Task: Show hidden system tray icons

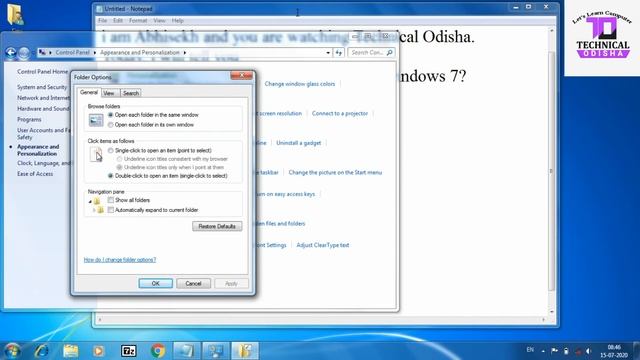Action: point(543,351)
